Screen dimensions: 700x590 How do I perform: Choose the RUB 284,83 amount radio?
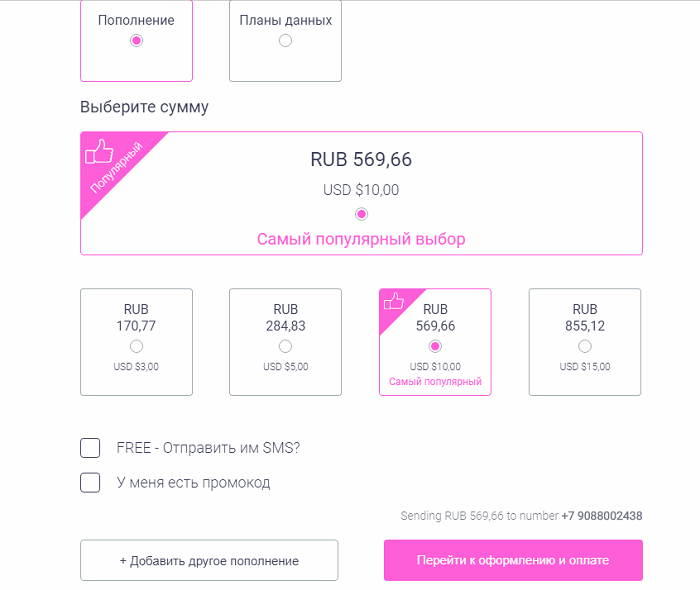tap(285, 346)
